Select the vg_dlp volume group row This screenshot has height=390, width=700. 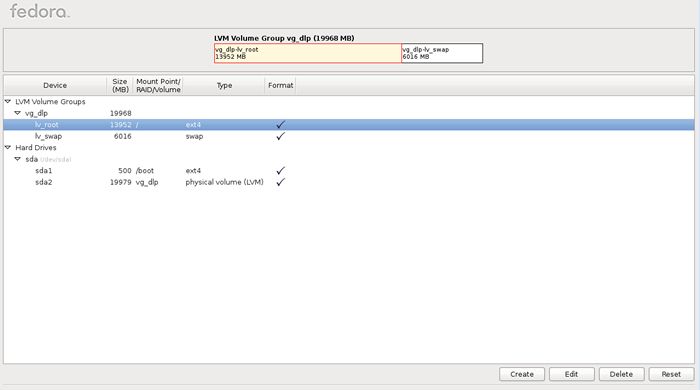(349, 113)
